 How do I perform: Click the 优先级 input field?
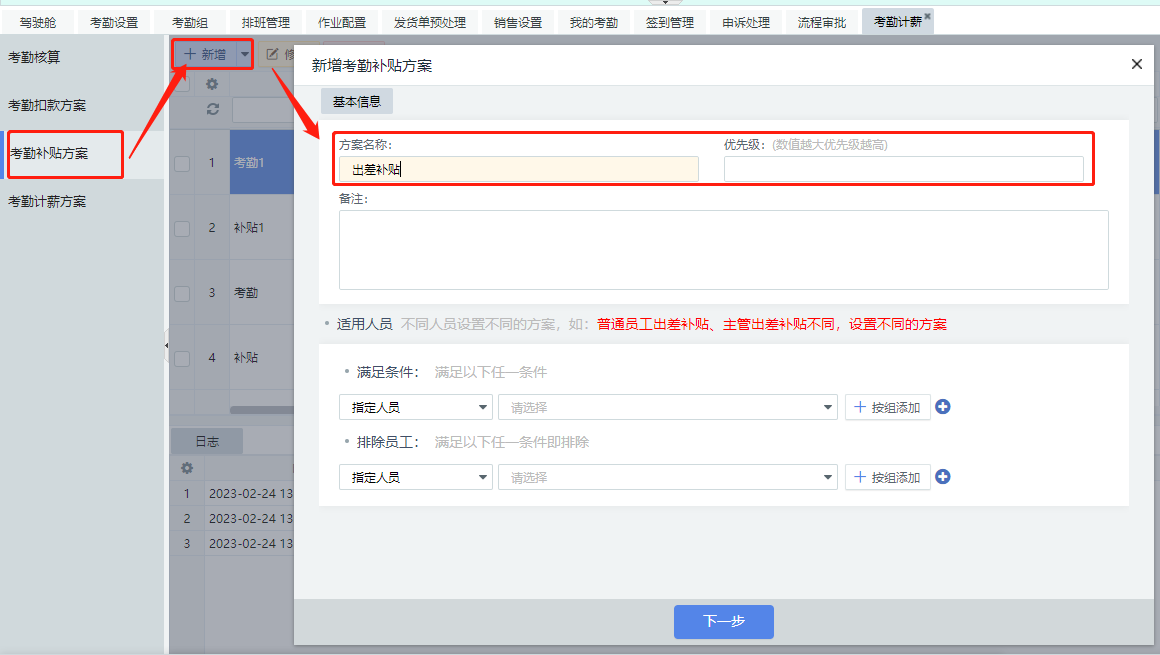[903, 169]
